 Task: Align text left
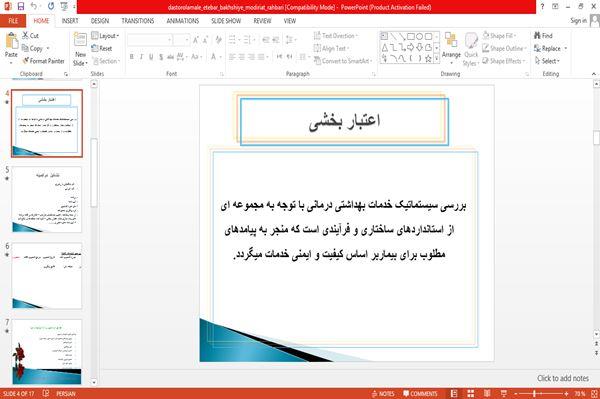point(232,57)
